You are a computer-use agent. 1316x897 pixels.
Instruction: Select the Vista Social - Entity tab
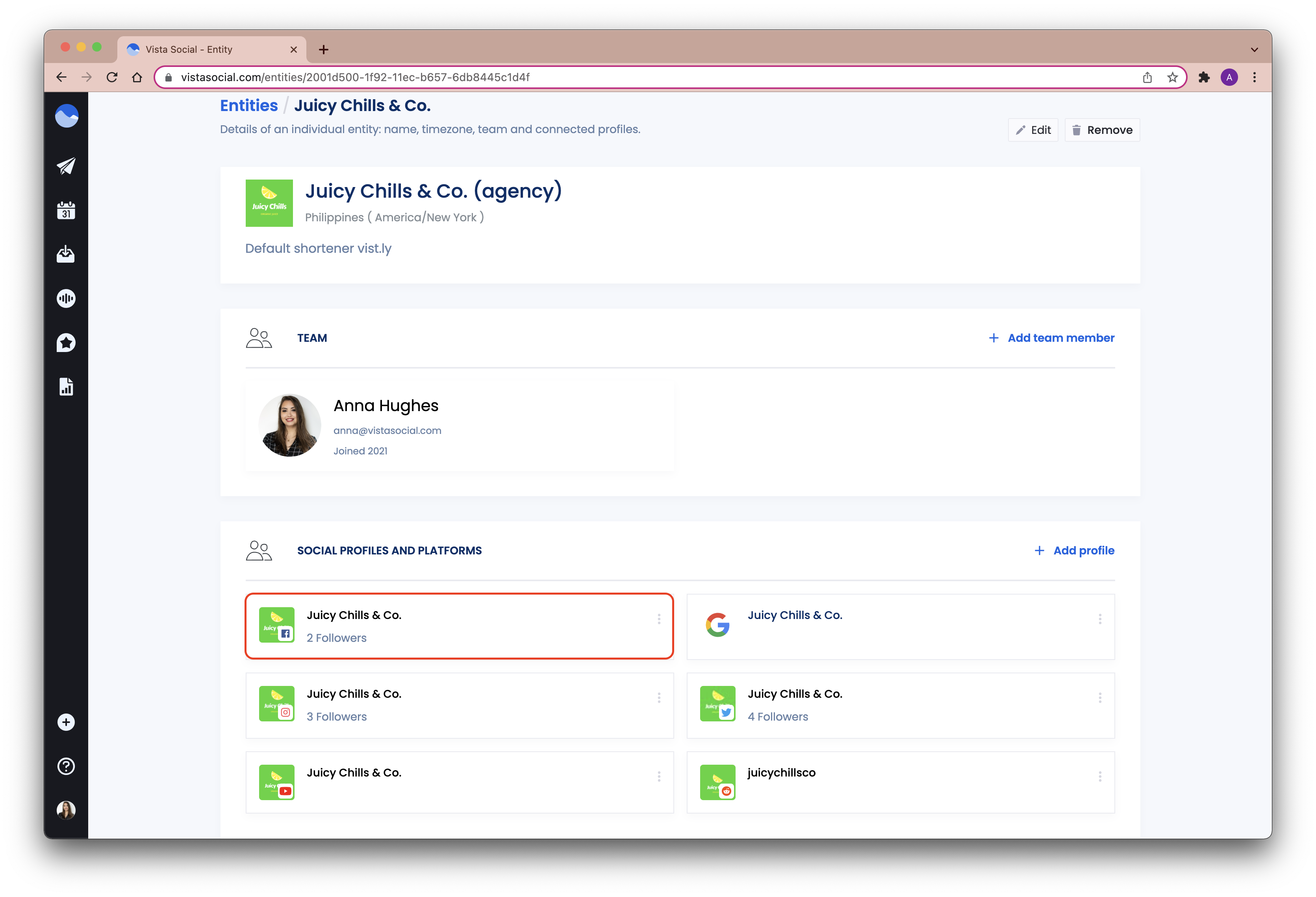coord(212,49)
